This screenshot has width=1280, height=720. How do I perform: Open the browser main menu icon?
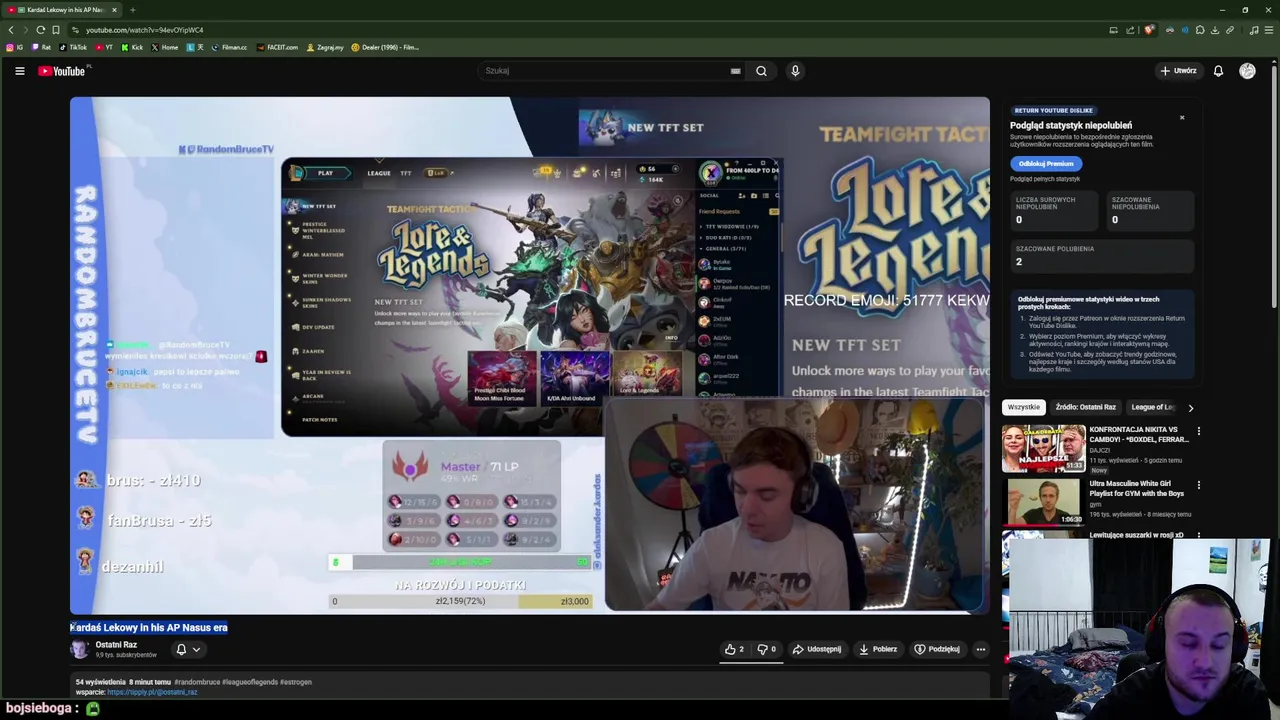[x=1269, y=30]
